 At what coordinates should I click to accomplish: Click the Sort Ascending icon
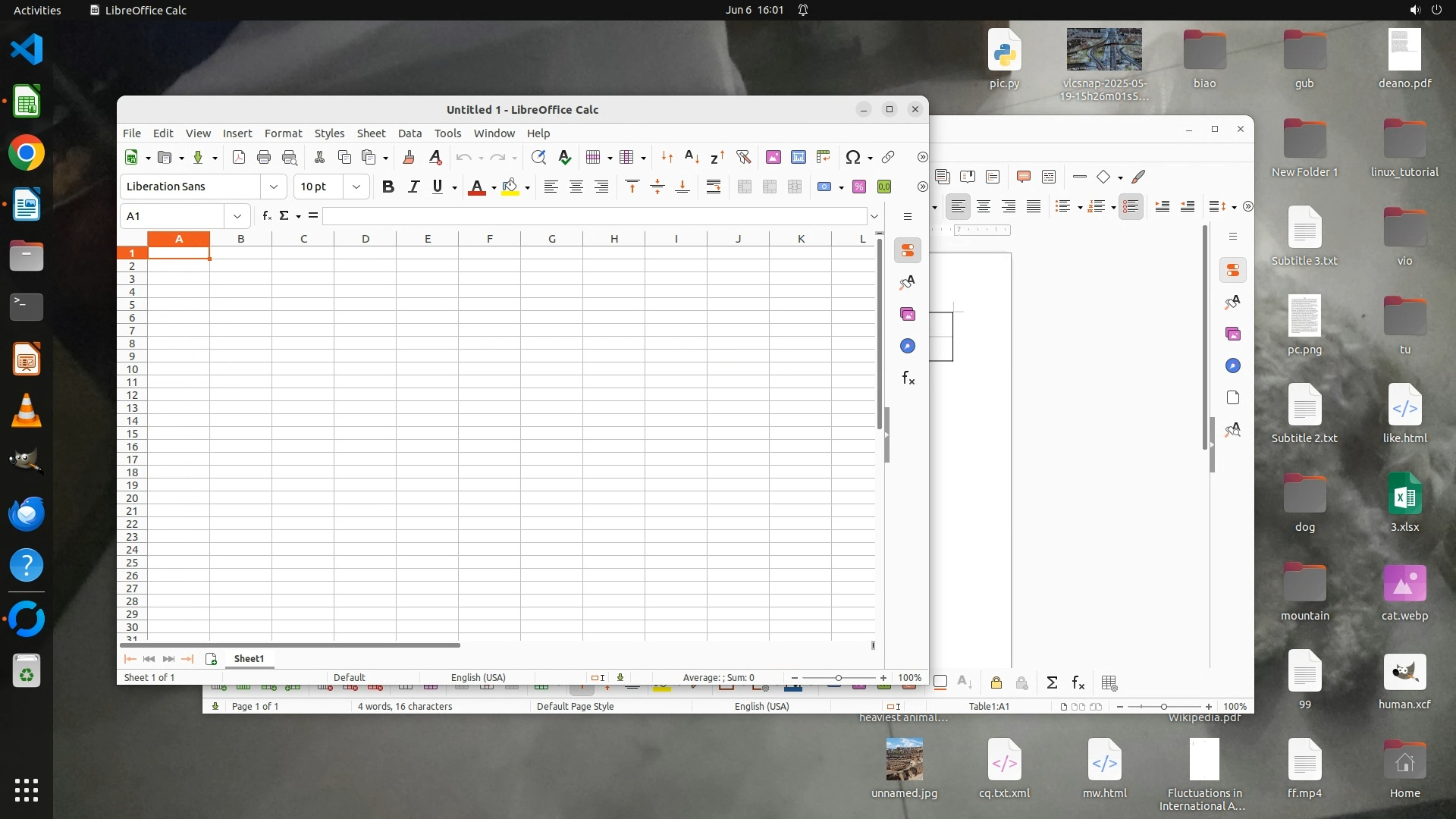tap(692, 157)
